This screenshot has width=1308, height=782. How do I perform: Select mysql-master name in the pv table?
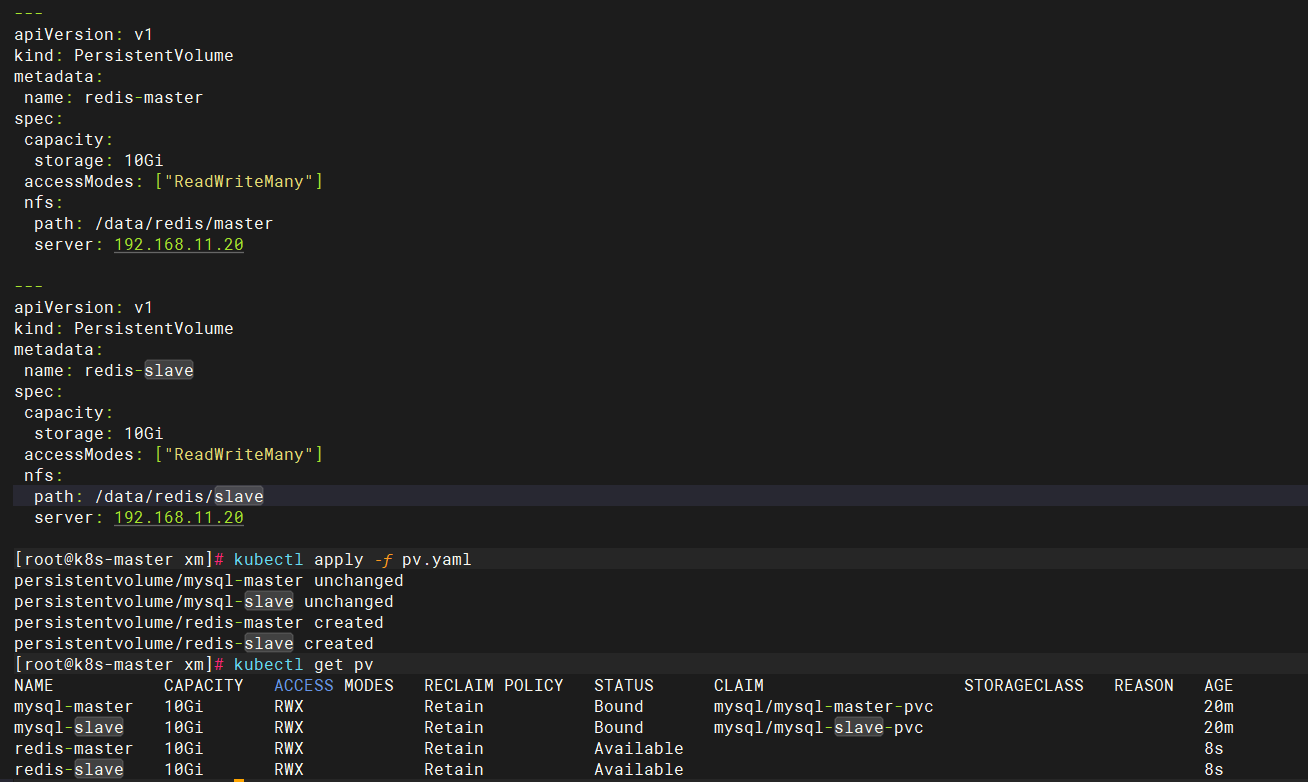74,706
